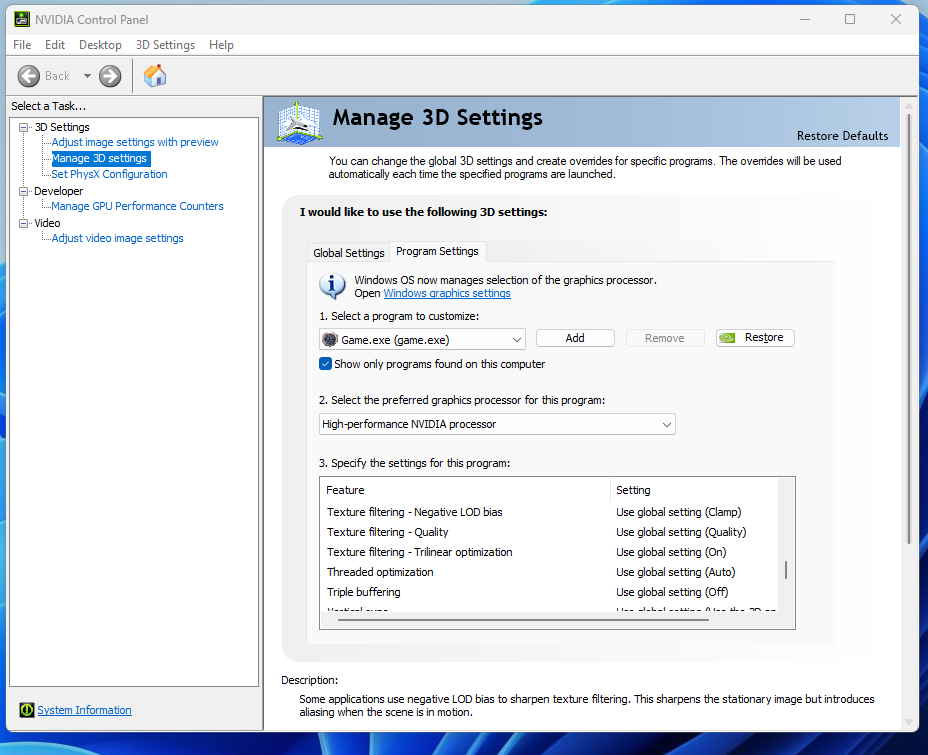Click the Restore button with NVIDIA logo
Viewport: 928px width, 755px height.
[x=755, y=338]
